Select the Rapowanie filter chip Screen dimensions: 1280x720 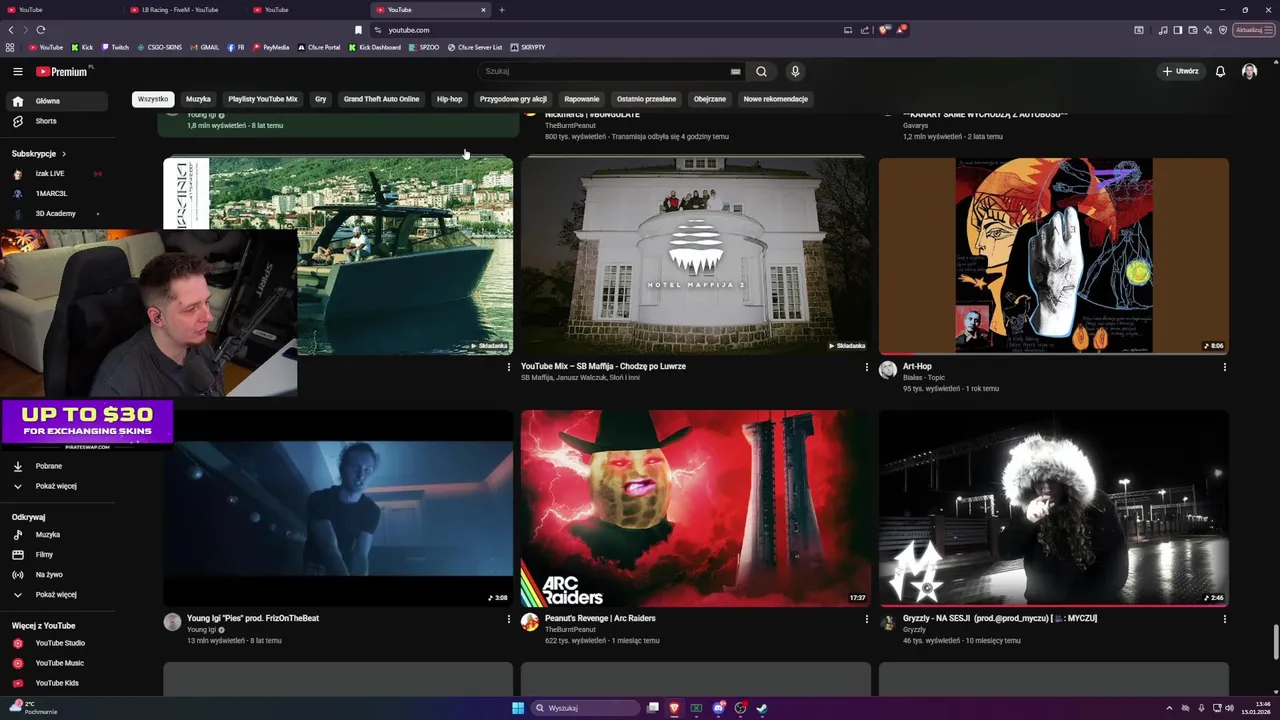pyautogui.click(x=581, y=99)
